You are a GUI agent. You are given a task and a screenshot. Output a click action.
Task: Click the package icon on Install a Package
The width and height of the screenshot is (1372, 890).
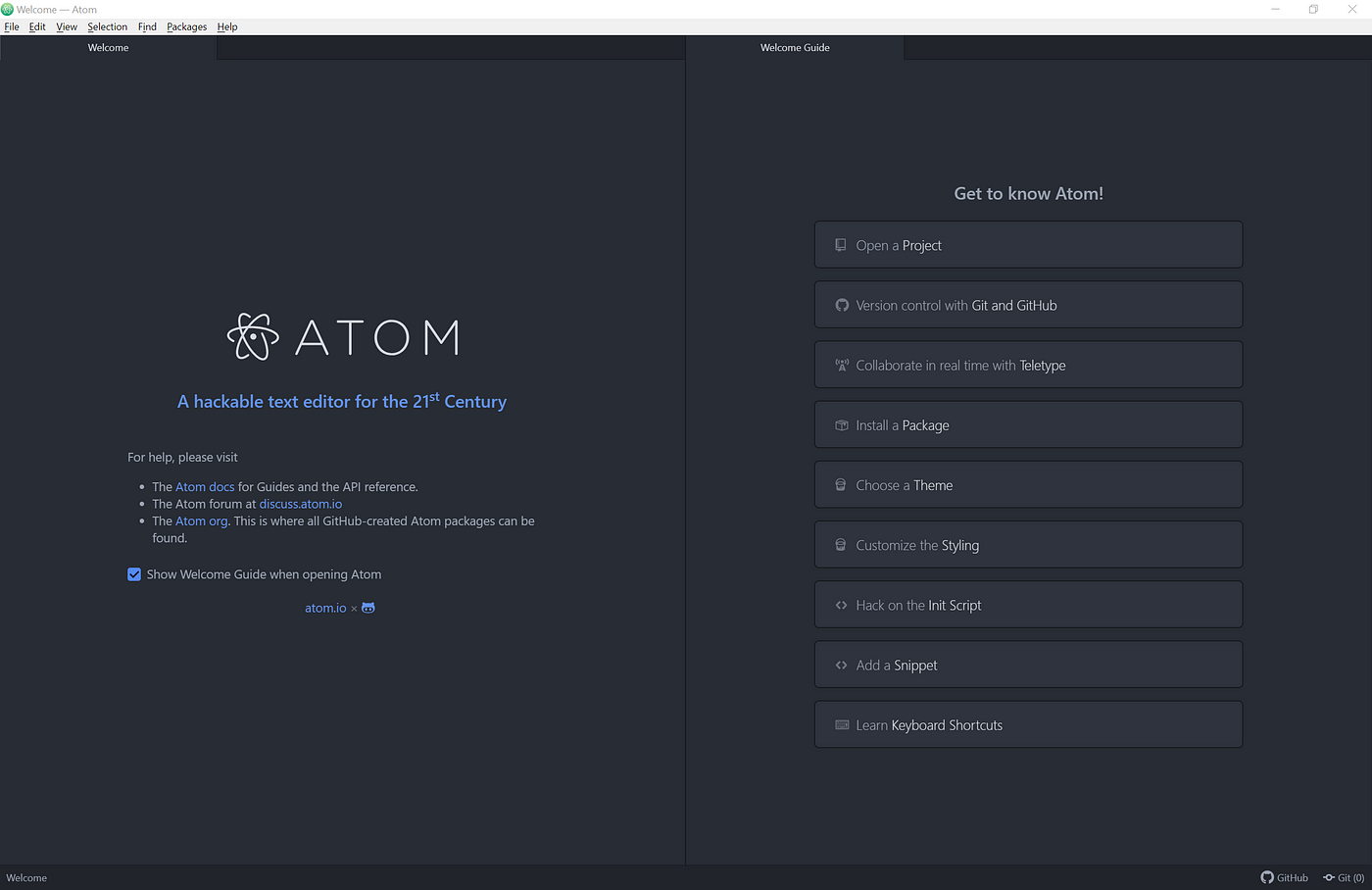coord(842,425)
